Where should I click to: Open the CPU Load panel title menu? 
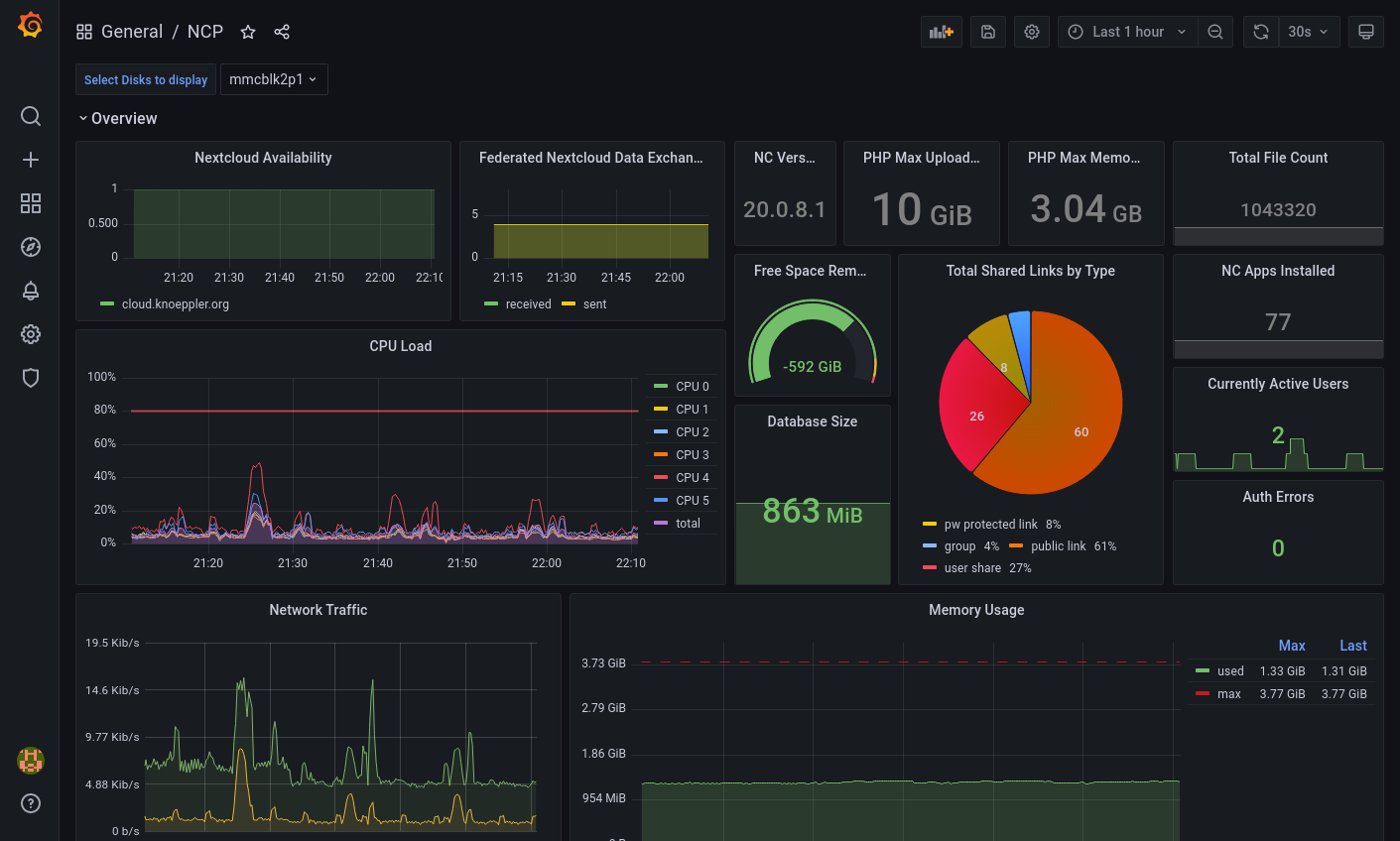pos(401,346)
